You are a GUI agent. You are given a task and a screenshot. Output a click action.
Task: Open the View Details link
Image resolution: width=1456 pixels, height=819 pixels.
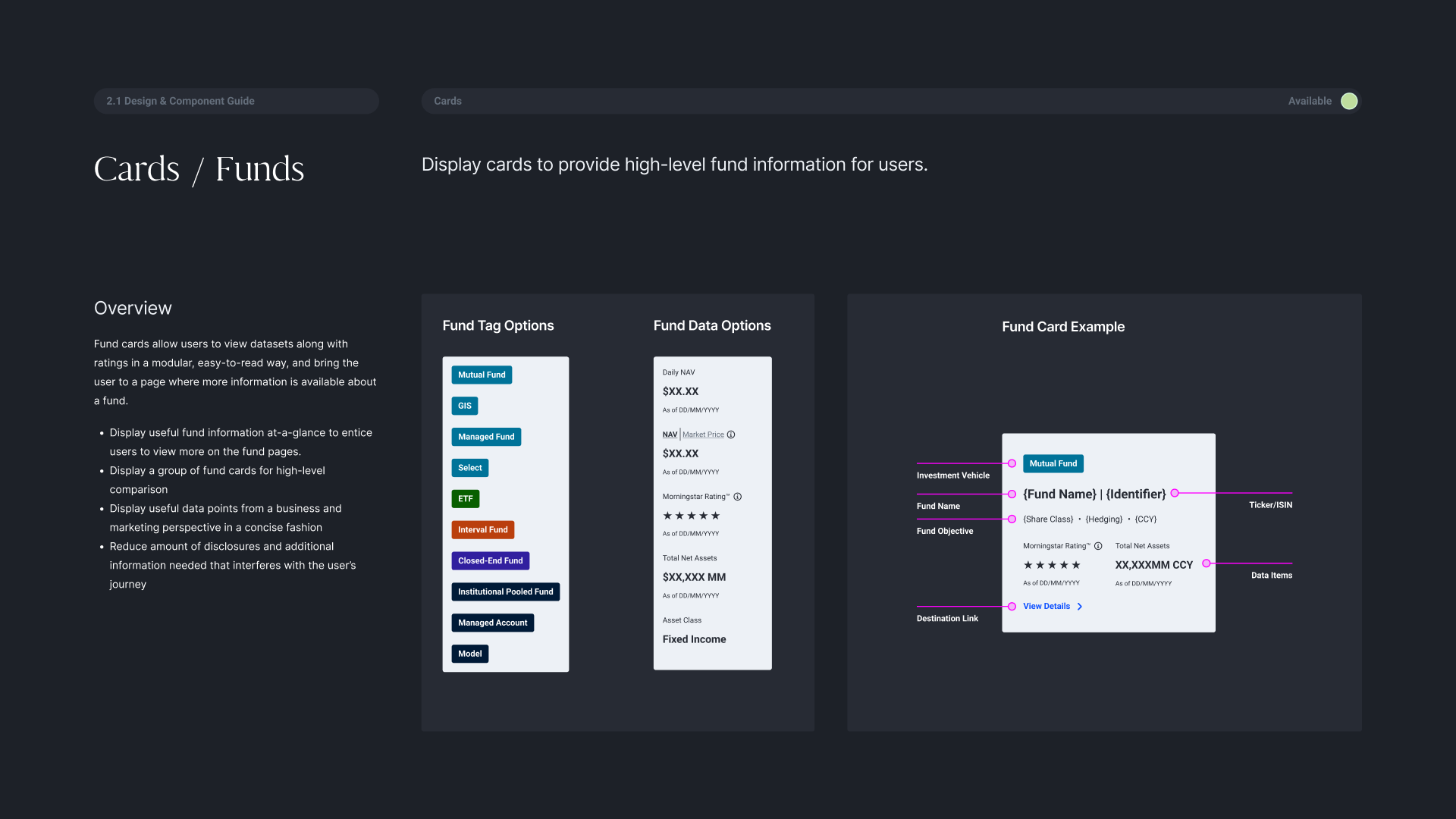pos(1046,607)
